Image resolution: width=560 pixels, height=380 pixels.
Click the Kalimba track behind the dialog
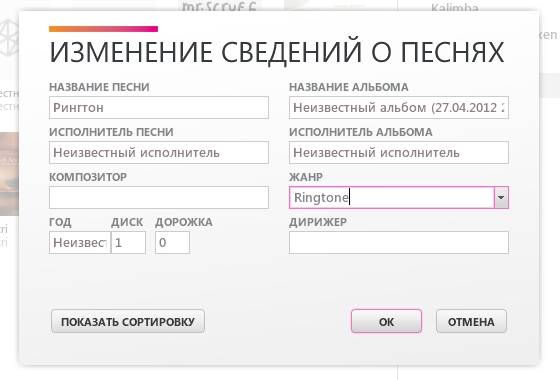pos(455,7)
